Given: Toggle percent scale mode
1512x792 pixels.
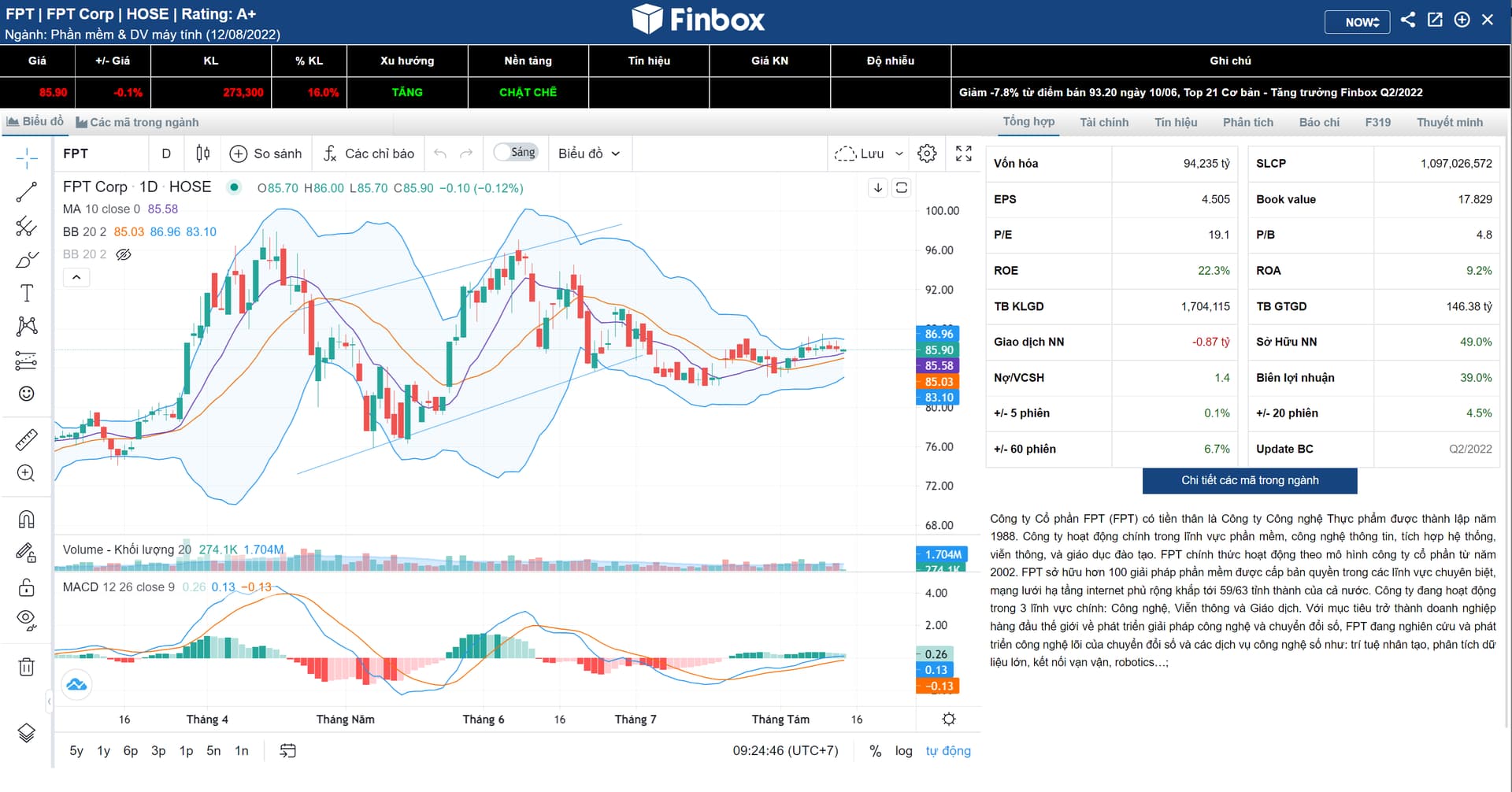Looking at the screenshot, I should point(875,751).
